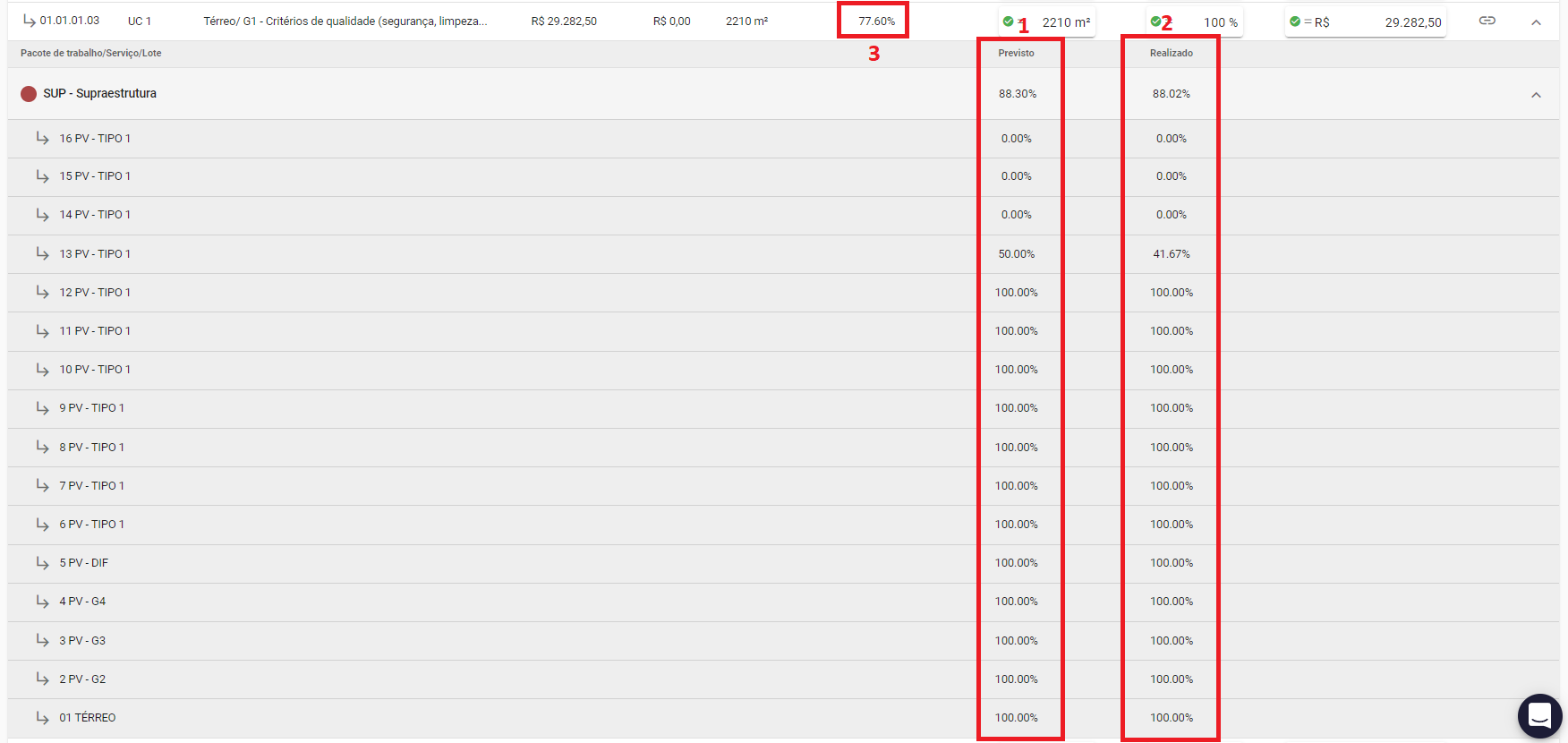The height and width of the screenshot is (743, 1568).
Task: Select the 5 PV - DIF row label
Action: (x=84, y=562)
